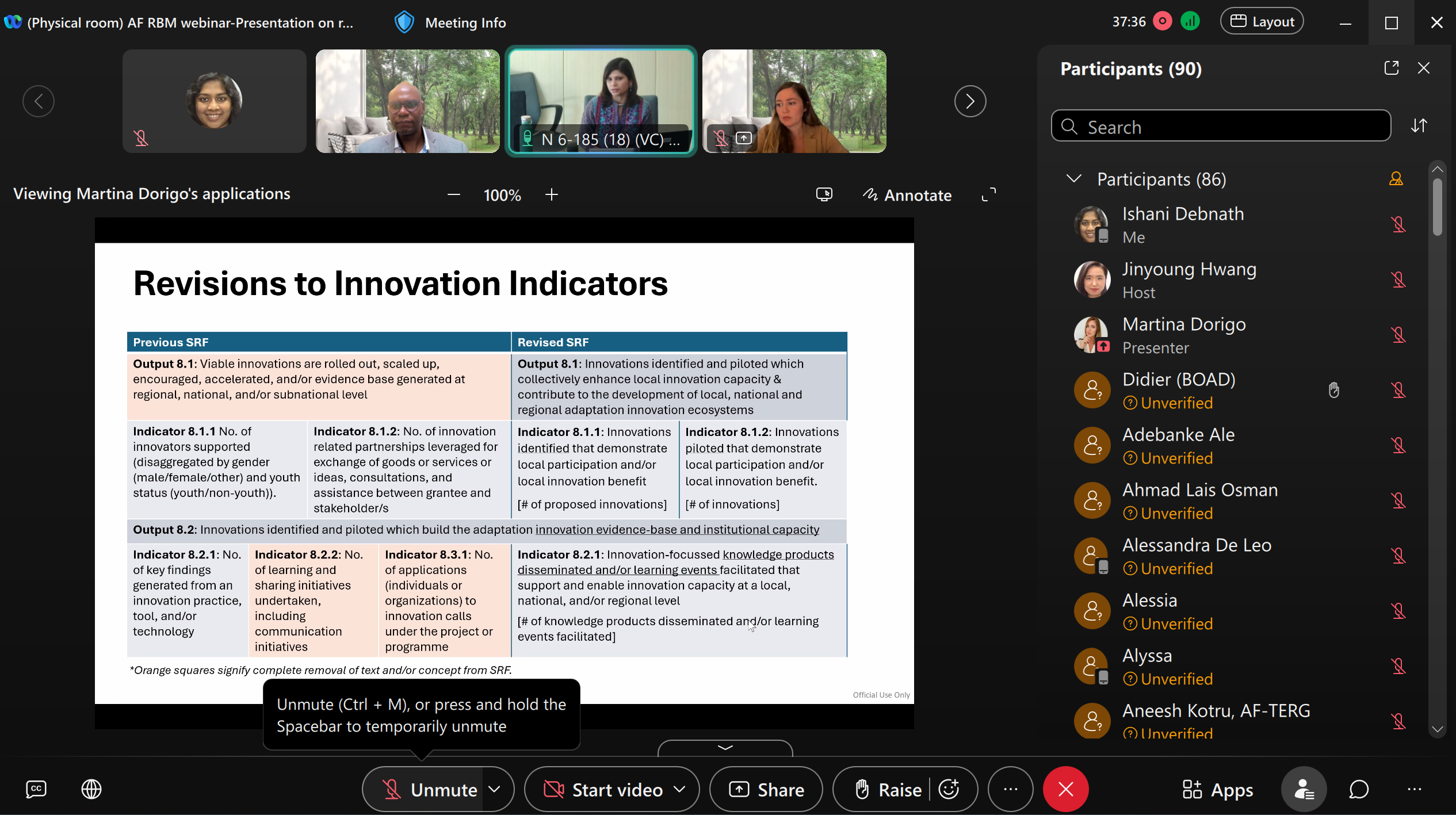Unmute your microphone
Viewport: 1456px width, 815px height.
pos(430,789)
